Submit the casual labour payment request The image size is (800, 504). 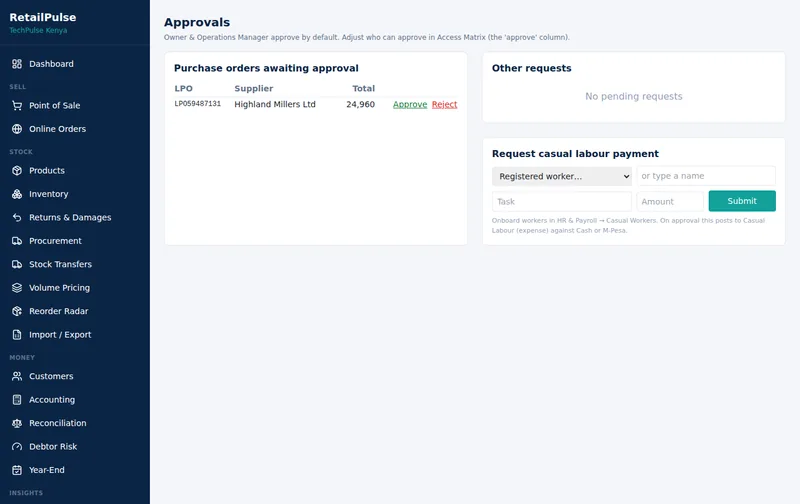click(x=742, y=201)
